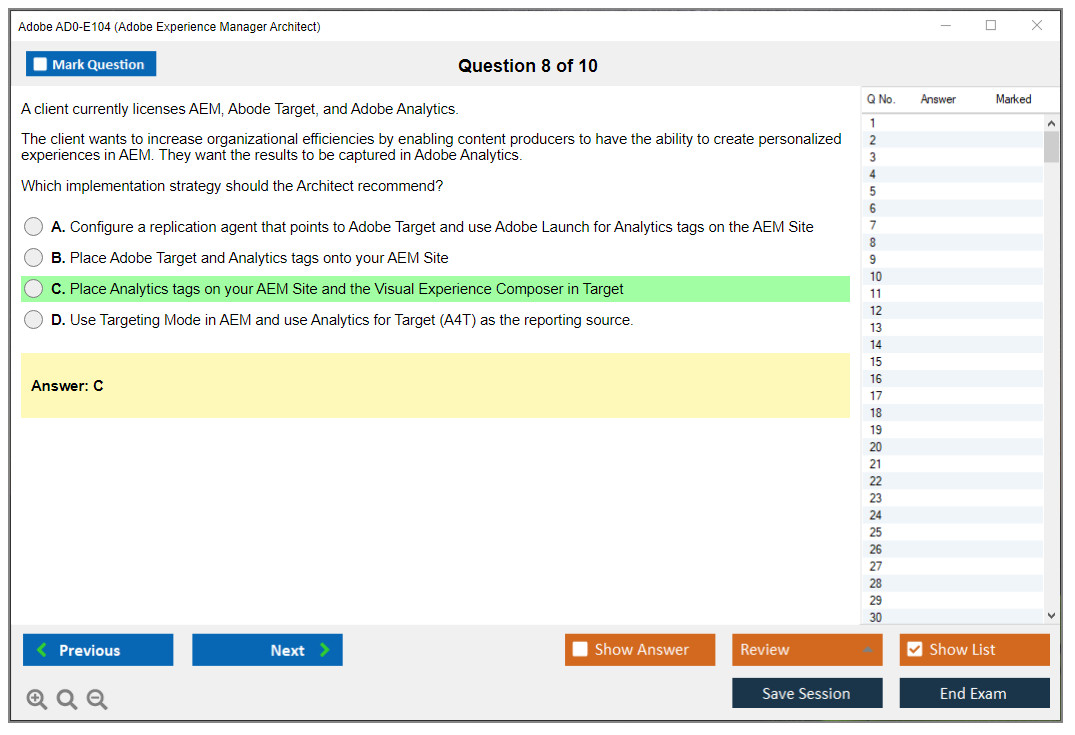This screenshot has width=1075, height=735.
Task: Select answer option A radio button
Action: pyautogui.click(x=34, y=227)
